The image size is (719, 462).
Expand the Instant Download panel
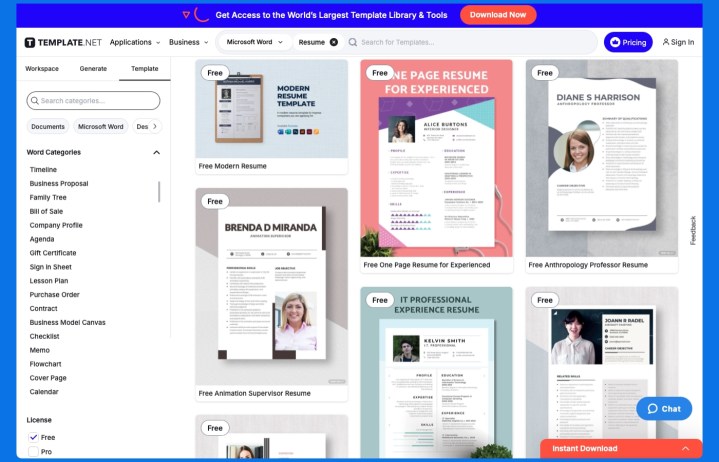(686, 449)
